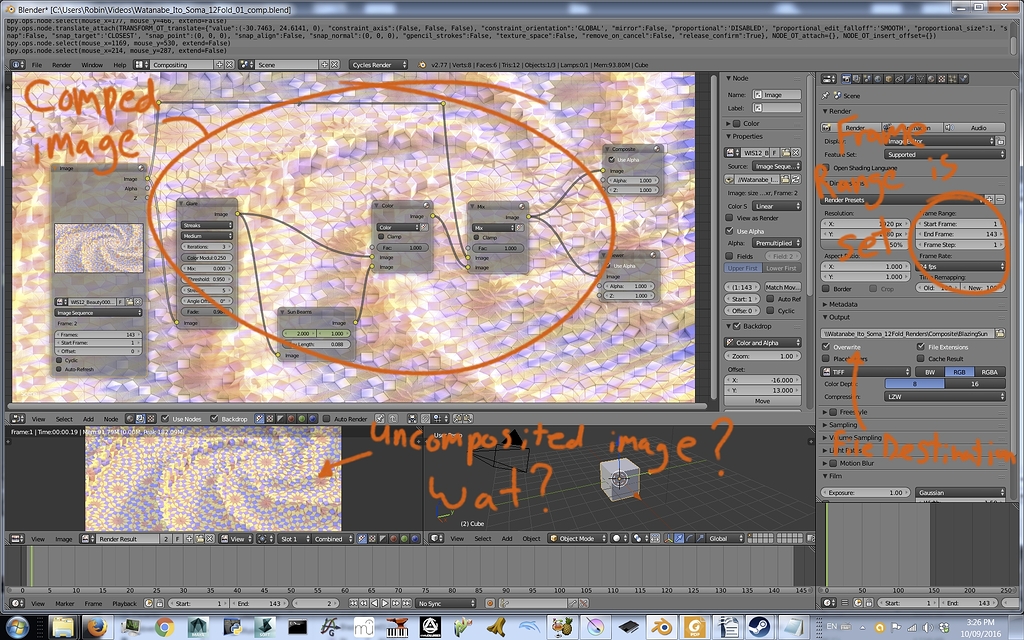The image size is (1024, 640).
Task: Unlink image datablock X in node Properties panel
Action: (796, 153)
